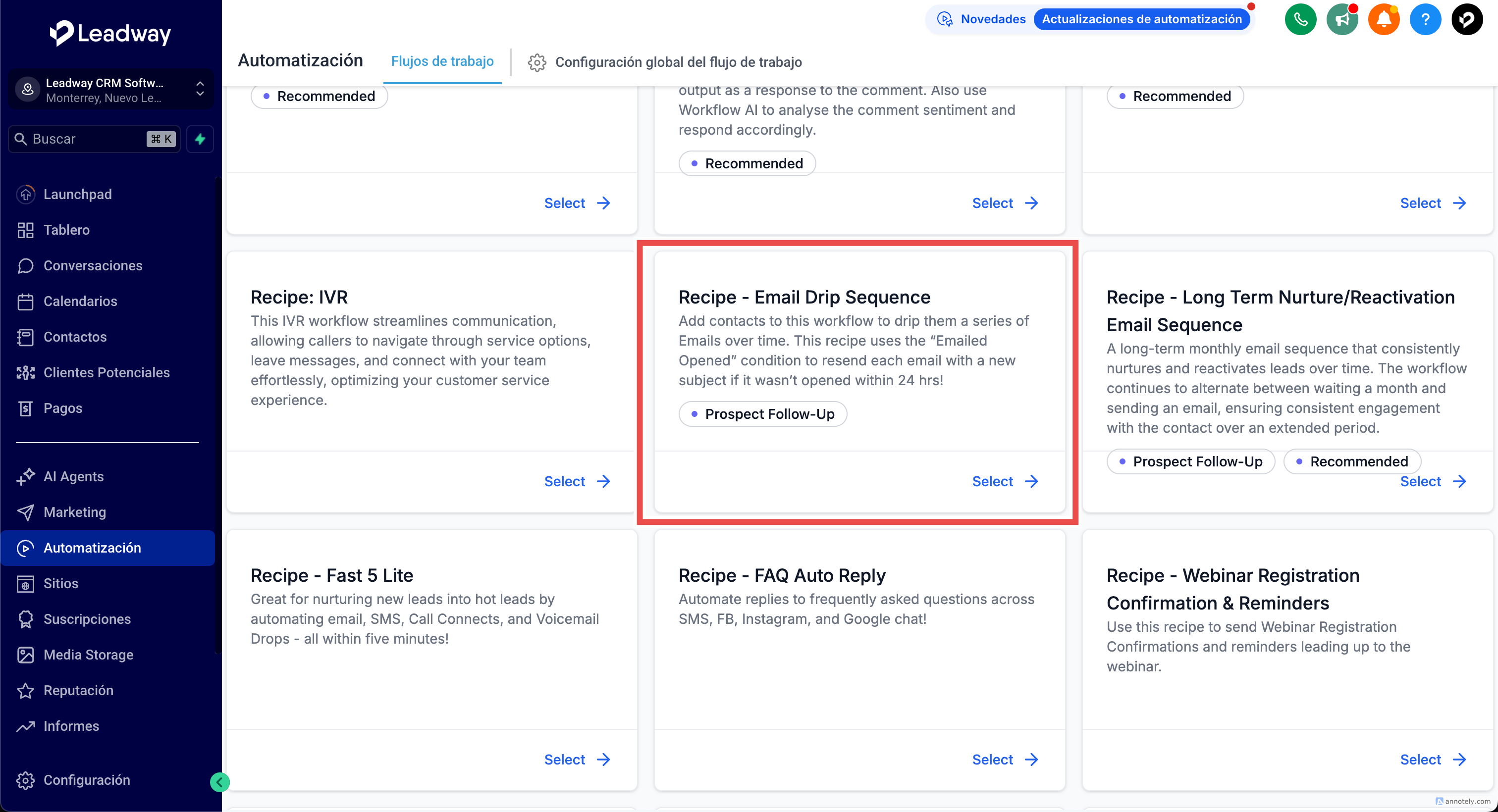Open the Leadway profile avatar icon
The image size is (1498, 812).
1467,19
